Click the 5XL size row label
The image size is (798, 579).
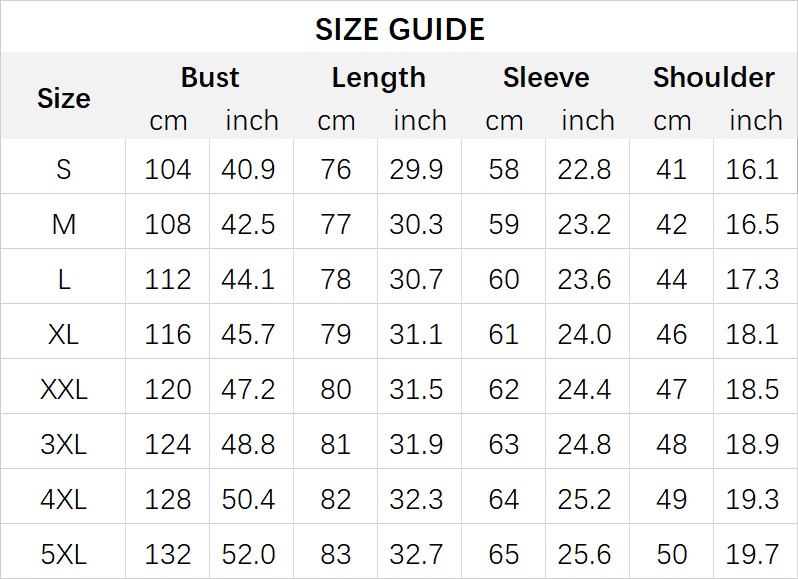(x=63, y=554)
